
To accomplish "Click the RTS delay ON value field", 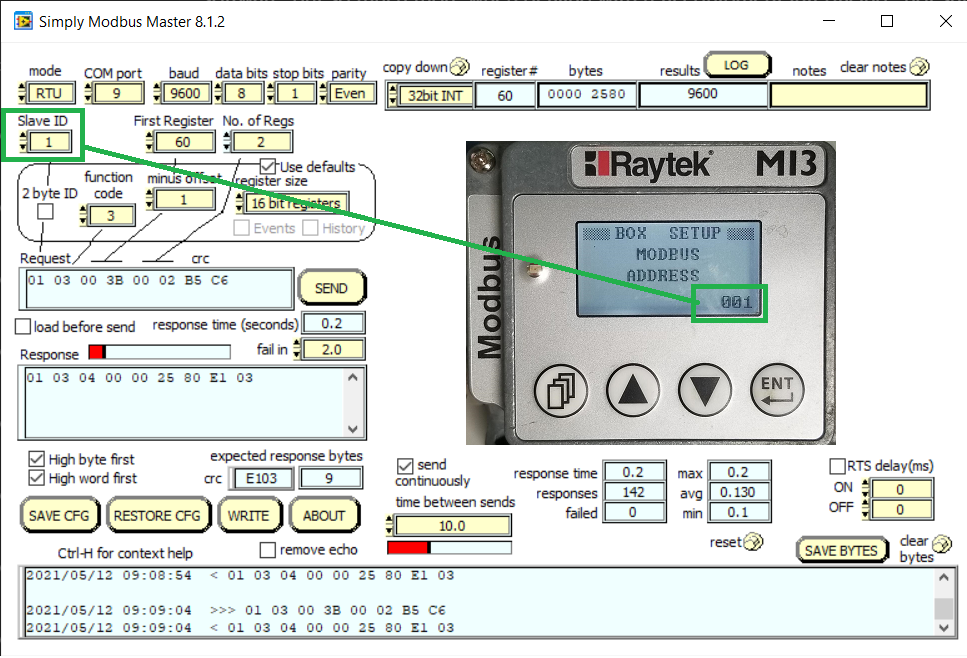I will pos(900,489).
